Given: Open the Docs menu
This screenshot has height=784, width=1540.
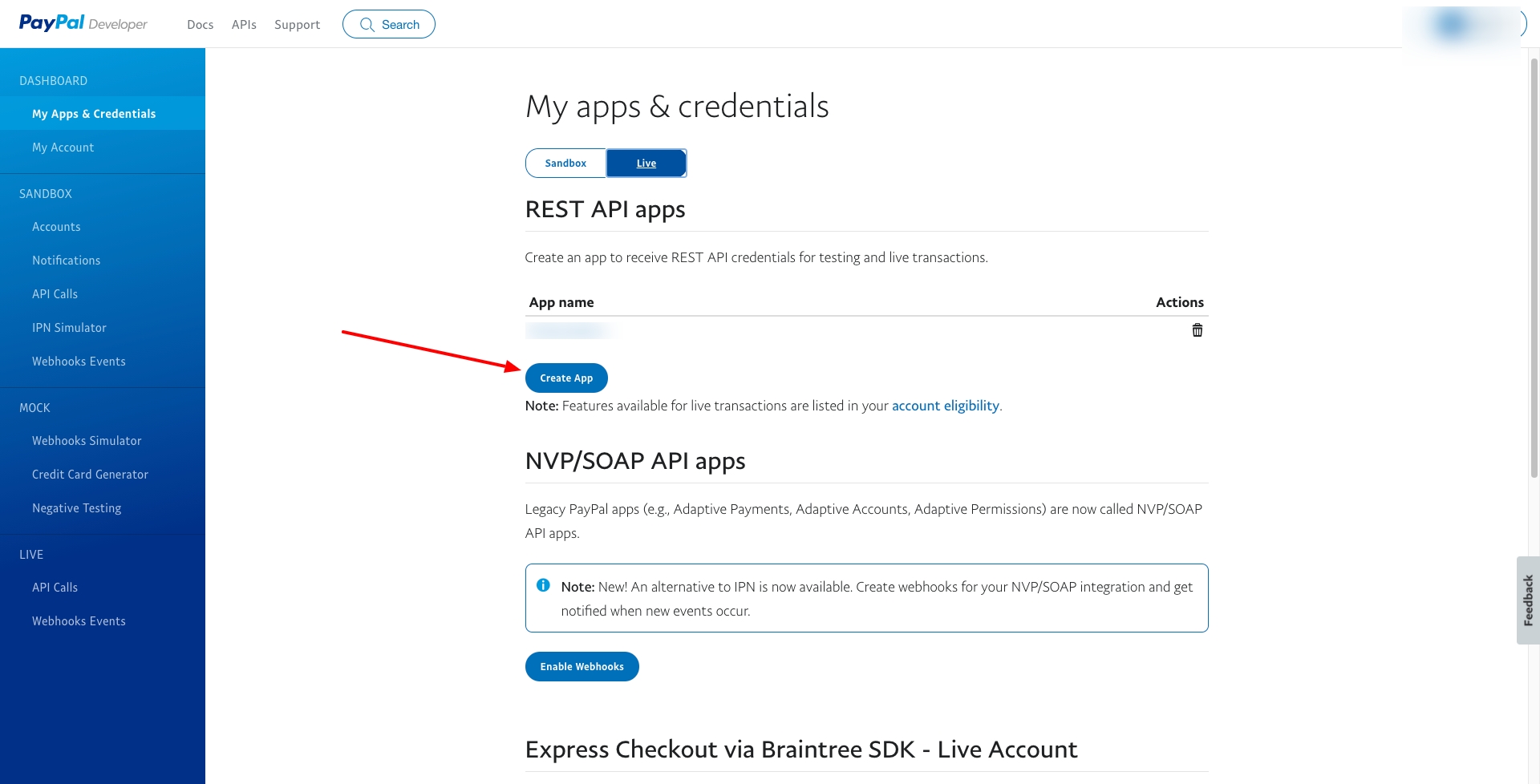Looking at the screenshot, I should click(200, 25).
